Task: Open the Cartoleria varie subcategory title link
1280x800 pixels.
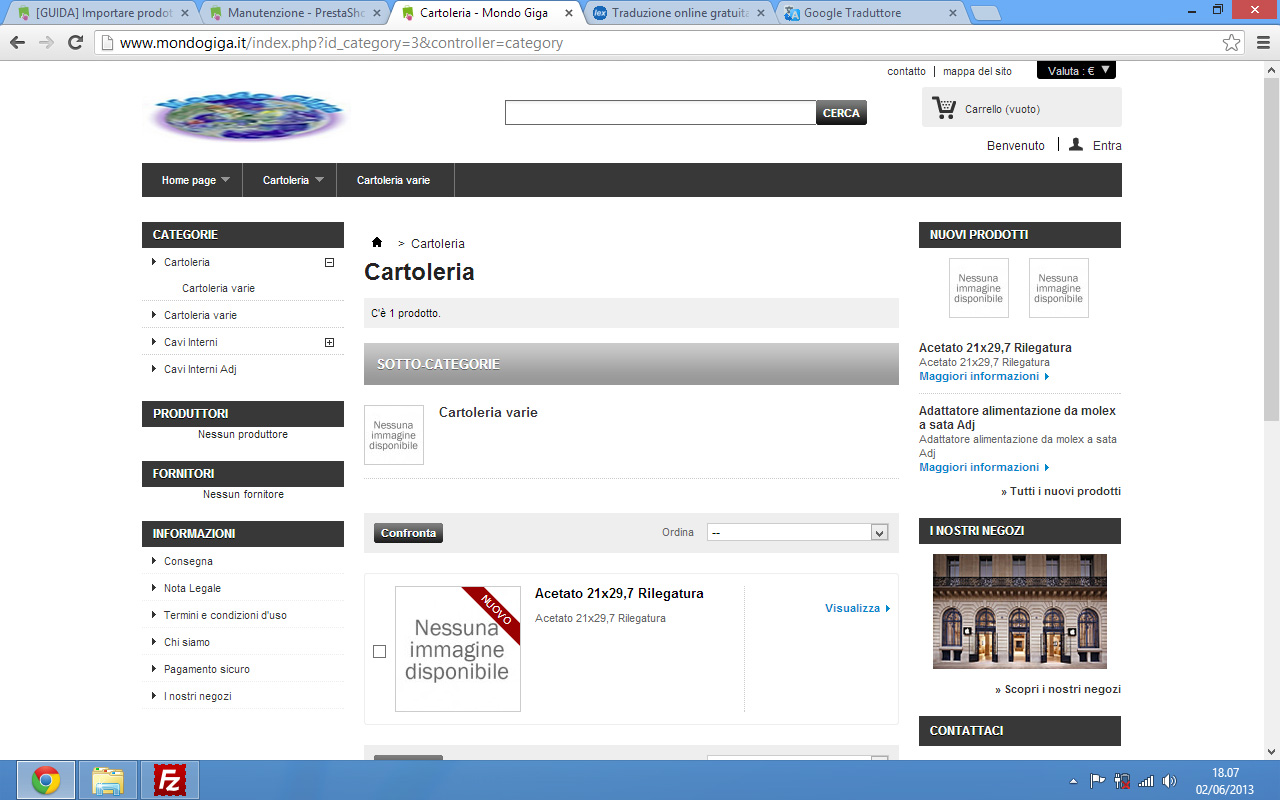Action: [x=488, y=412]
